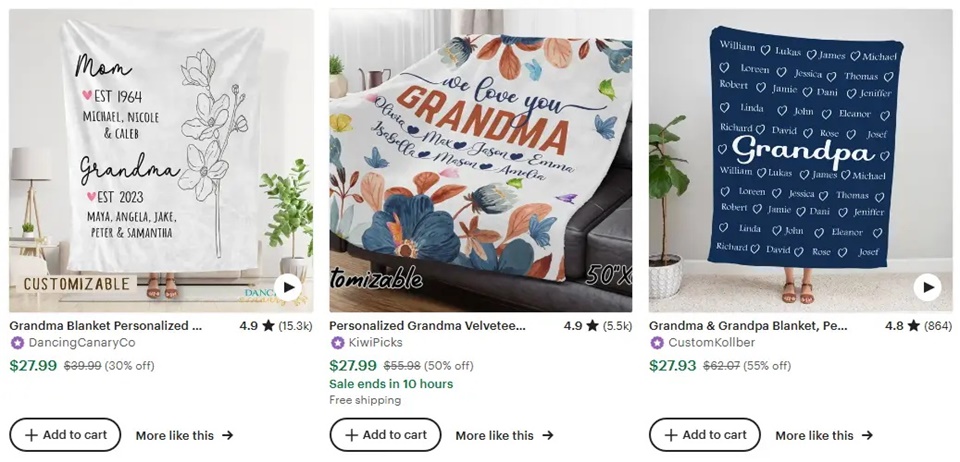Open More like this for DancingCanaryCo item
This screenshot has width=960, height=462.
pos(184,436)
